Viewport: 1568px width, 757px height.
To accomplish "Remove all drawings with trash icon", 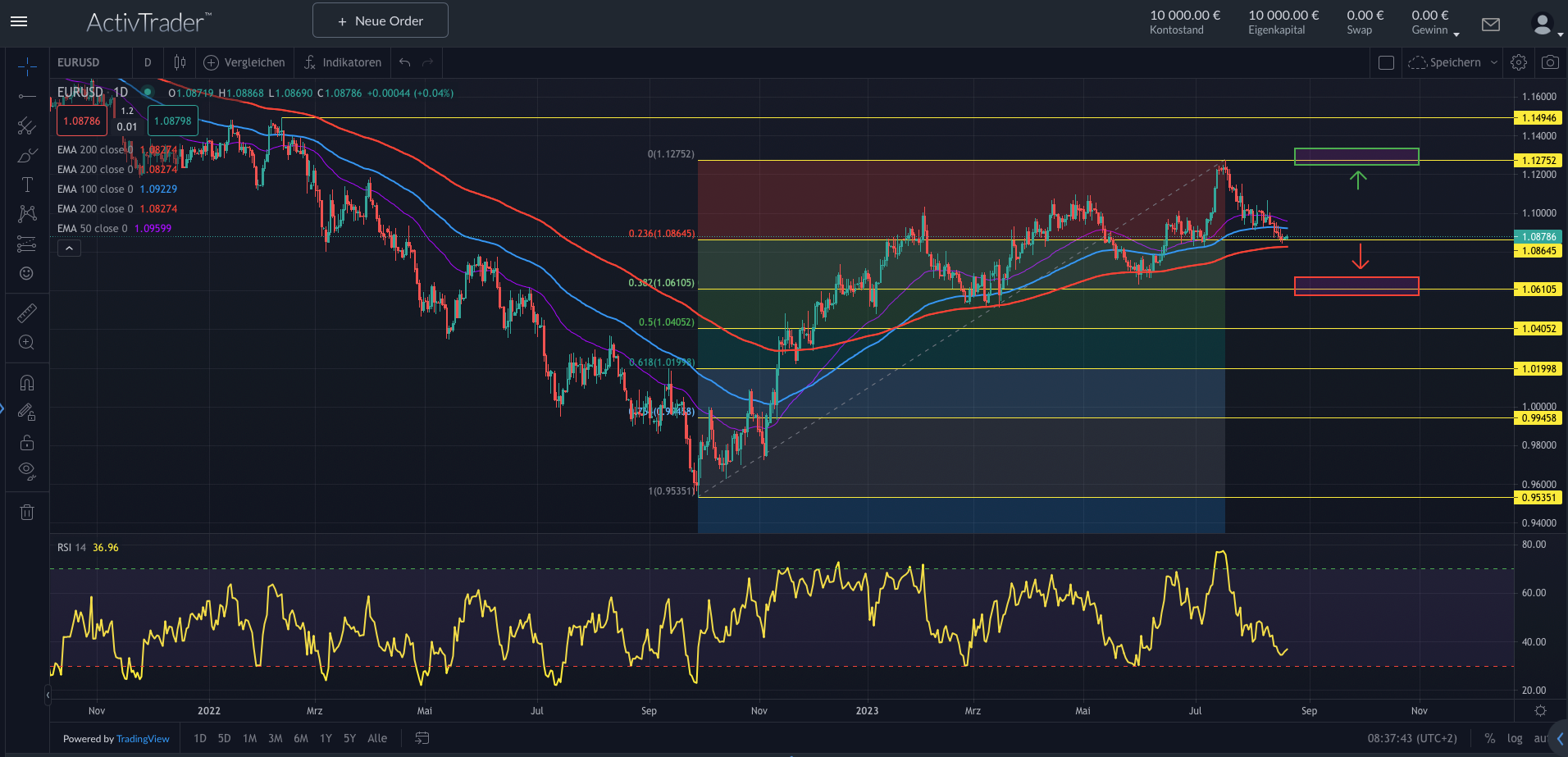I will coord(27,512).
